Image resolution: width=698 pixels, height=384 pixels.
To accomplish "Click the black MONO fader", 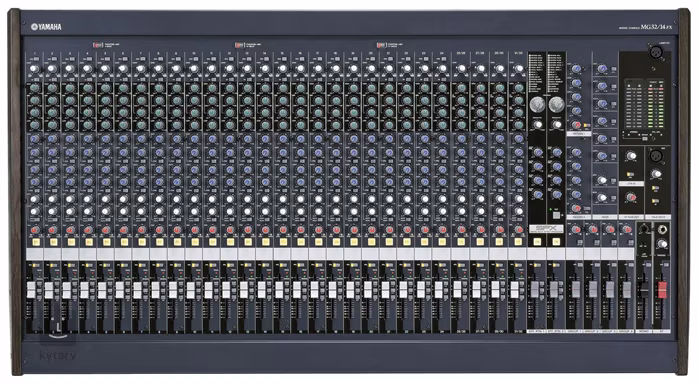I will click(x=644, y=290).
